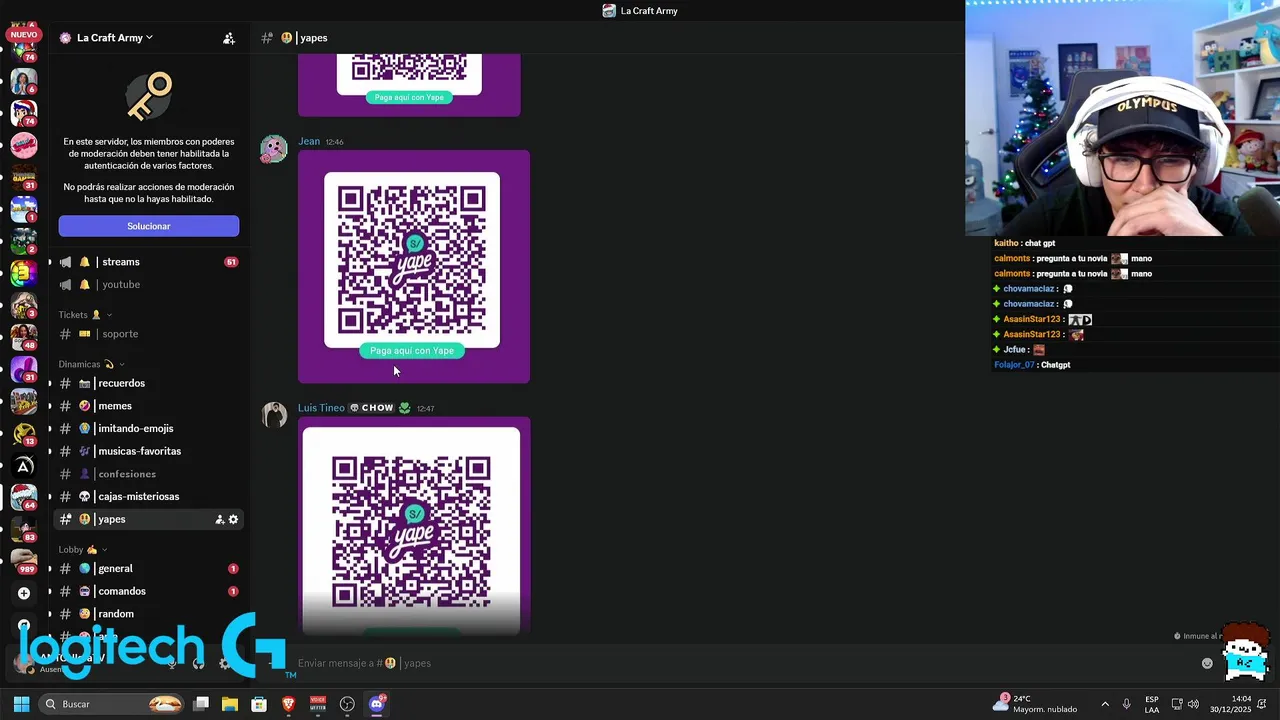Screen dimensions: 1280x720
Task: Open the black server icon with letter A
Action: click(x=24, y=466)
